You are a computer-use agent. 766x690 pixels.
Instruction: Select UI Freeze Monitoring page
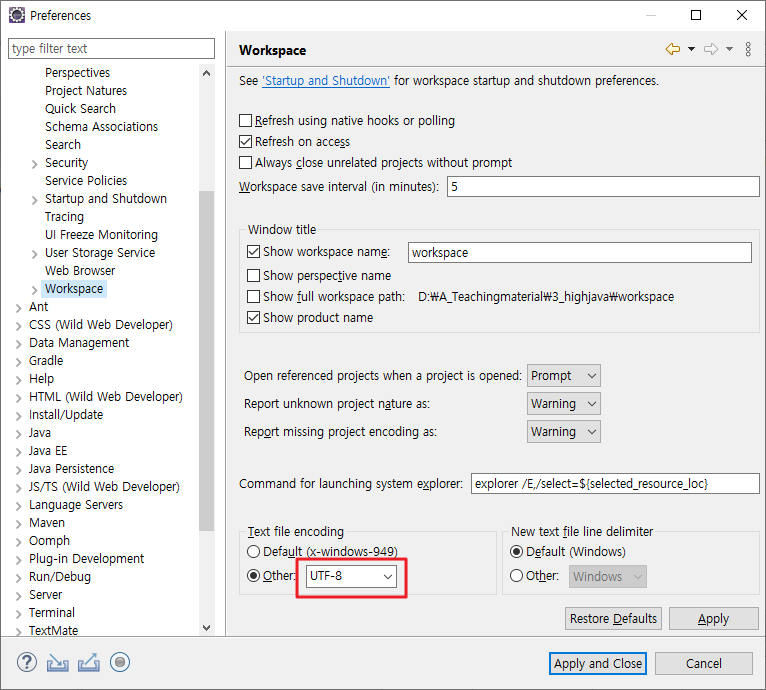(102, 235)
